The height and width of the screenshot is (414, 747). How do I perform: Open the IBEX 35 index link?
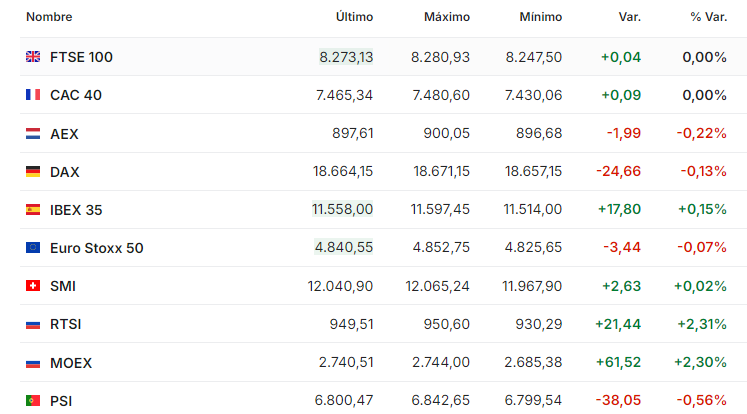(x=76, y=210)
